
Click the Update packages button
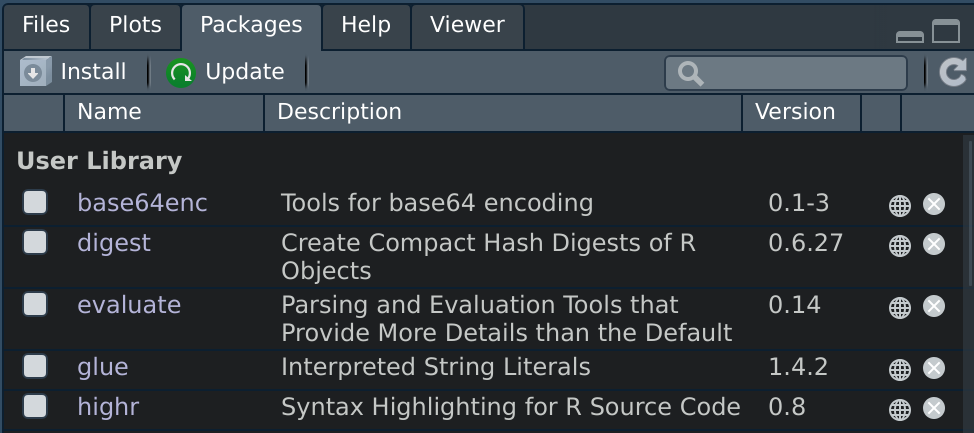226,72
